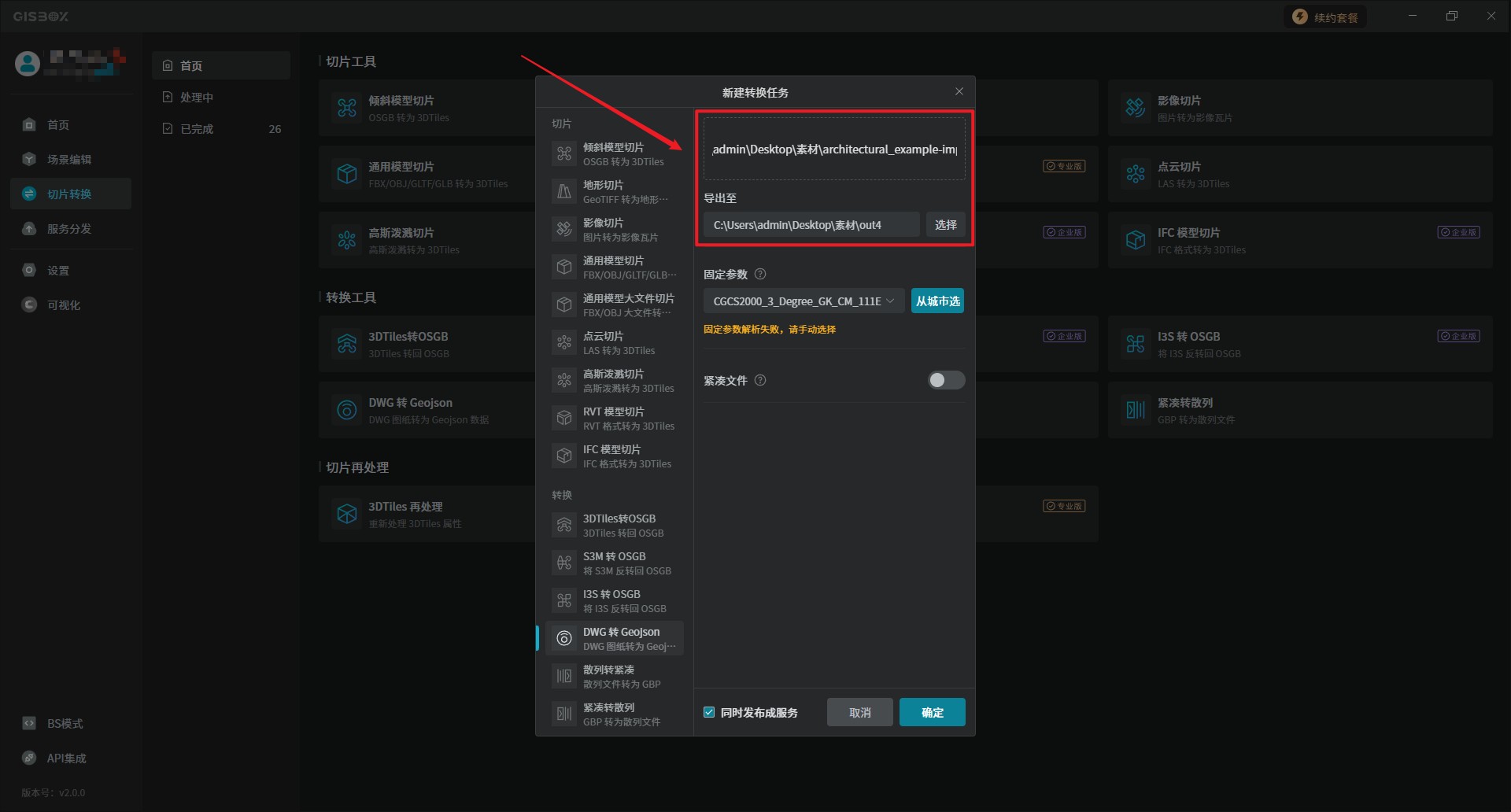Select the 地形切片 terrain icon
1511x812 pixels.
coord(564,192)
